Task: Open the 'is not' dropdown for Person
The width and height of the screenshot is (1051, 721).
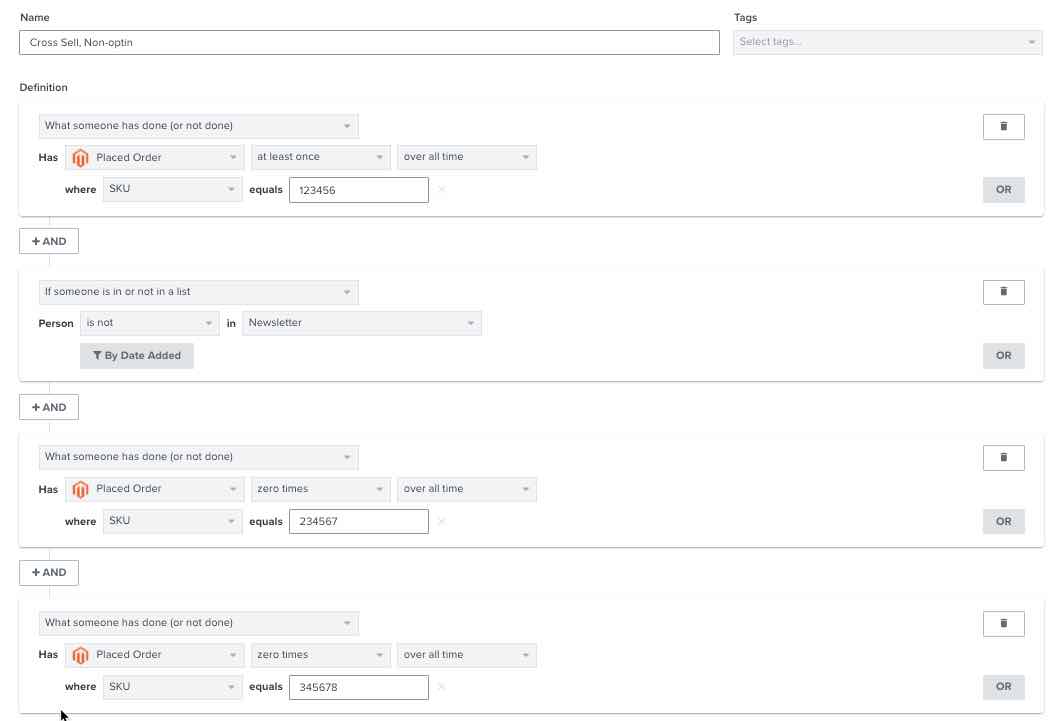Action: tap(149, 322)
